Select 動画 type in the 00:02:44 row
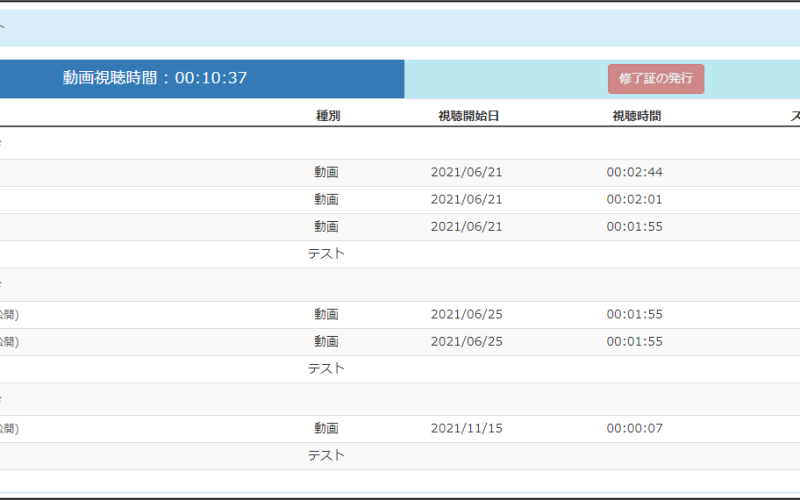This screenshot has height=500, width=800. (x=326, y=172)
